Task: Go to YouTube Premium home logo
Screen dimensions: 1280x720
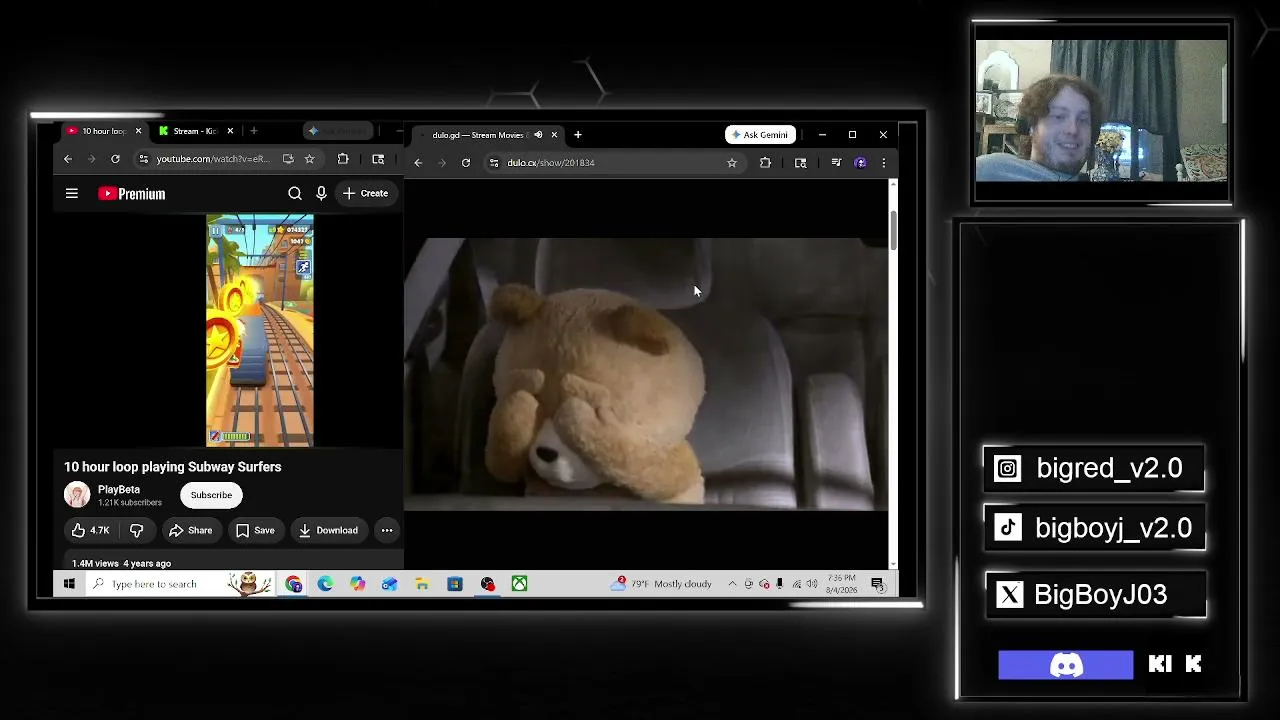Action: point(132,194)
